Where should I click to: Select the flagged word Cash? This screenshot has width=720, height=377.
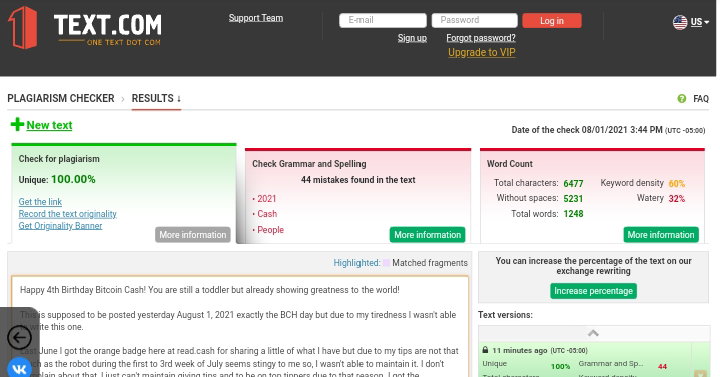point(267,214)
